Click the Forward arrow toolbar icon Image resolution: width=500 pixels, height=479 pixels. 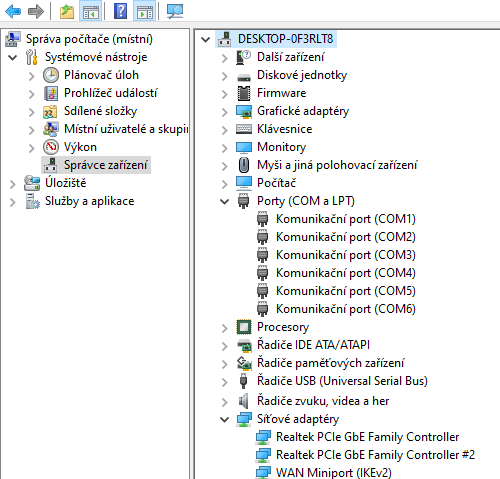pyautogui.click(x=36, y=11)
